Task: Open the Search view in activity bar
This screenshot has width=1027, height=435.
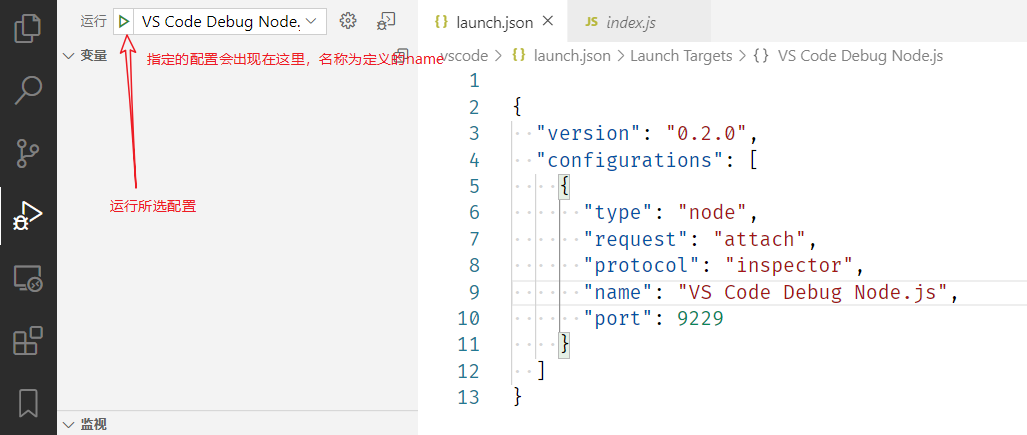Action: coord(28,90)
